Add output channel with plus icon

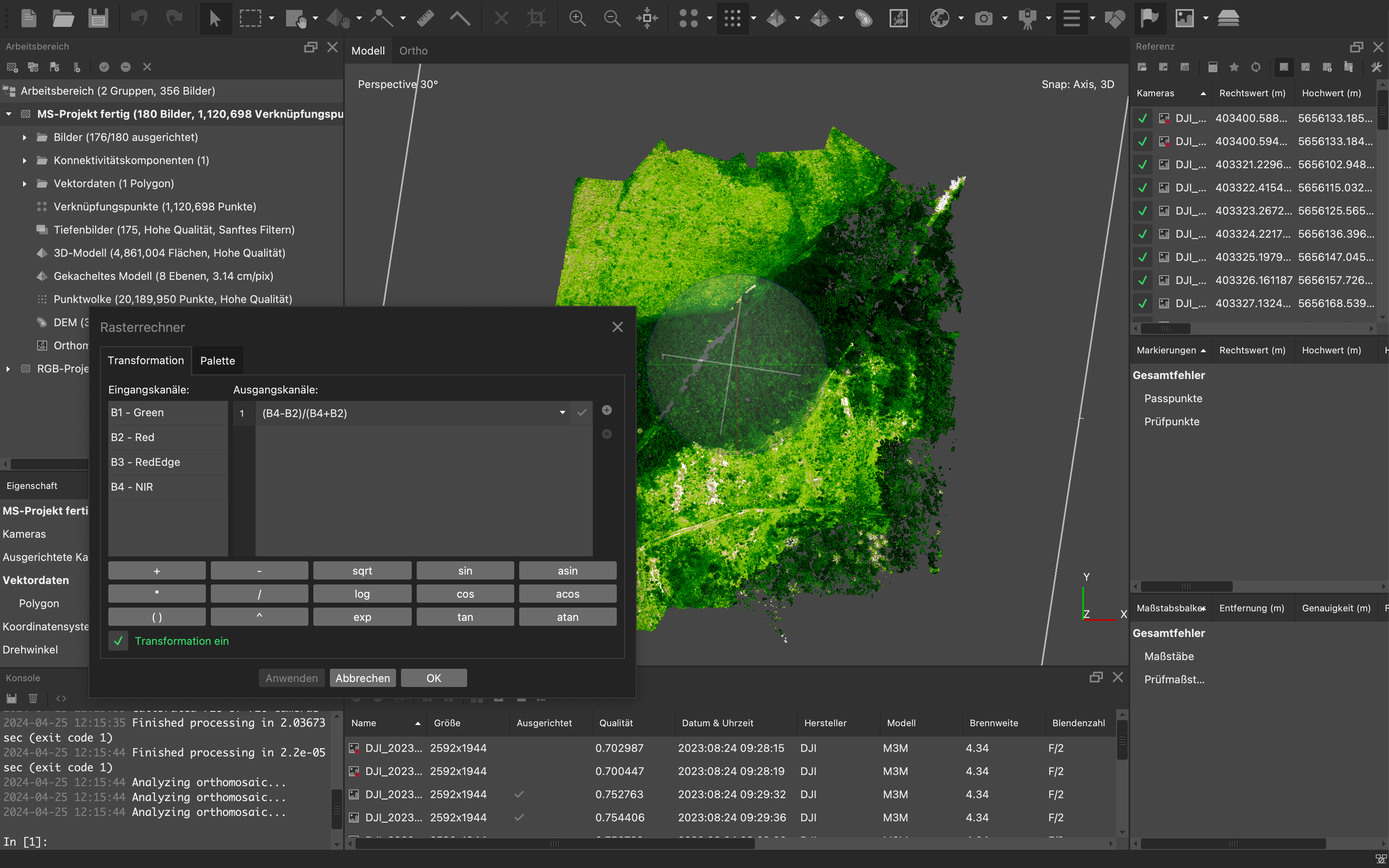tap(607, 410)
